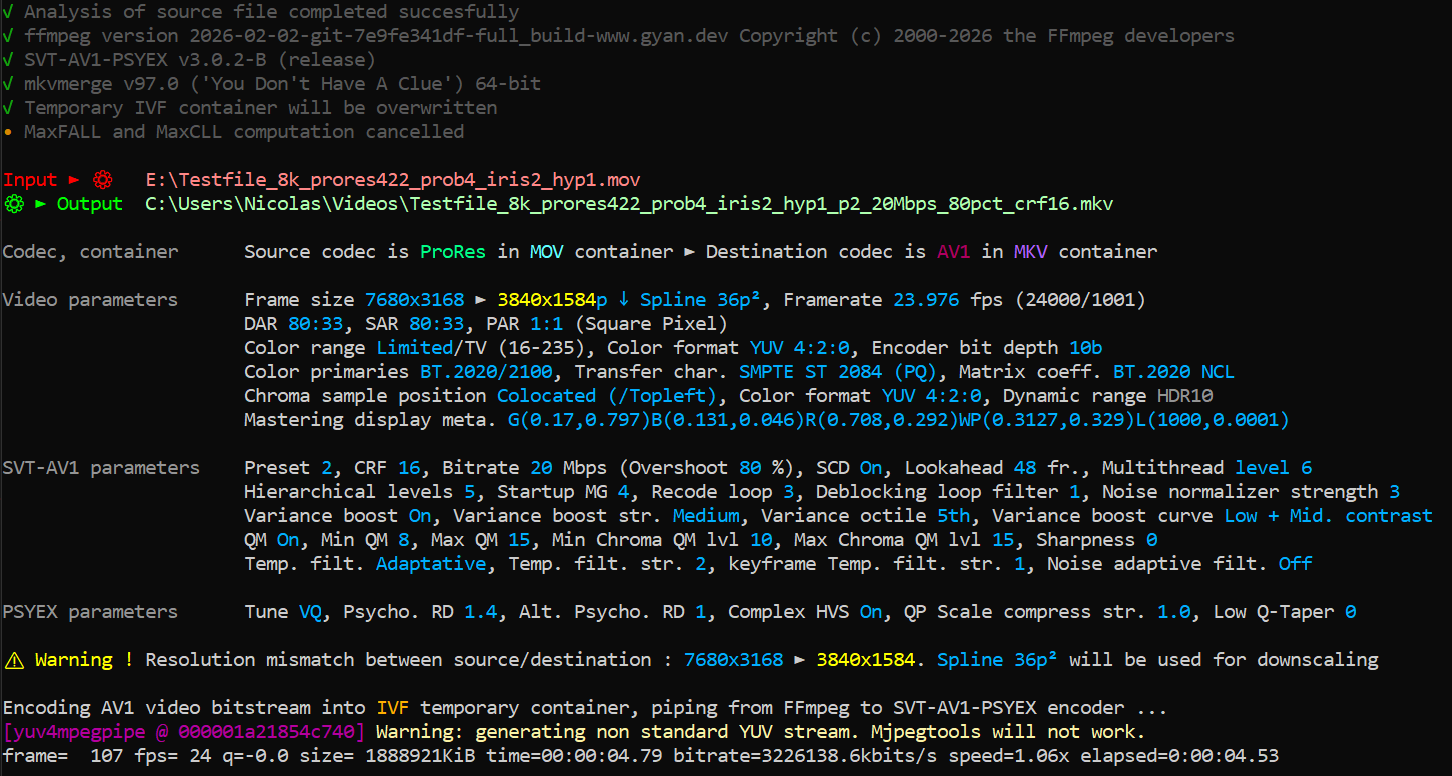Viewport: 1452px width, 776px height.
Task: Click the Temp. filt. 'Adaptative' value
Action: tap(431, 564)
